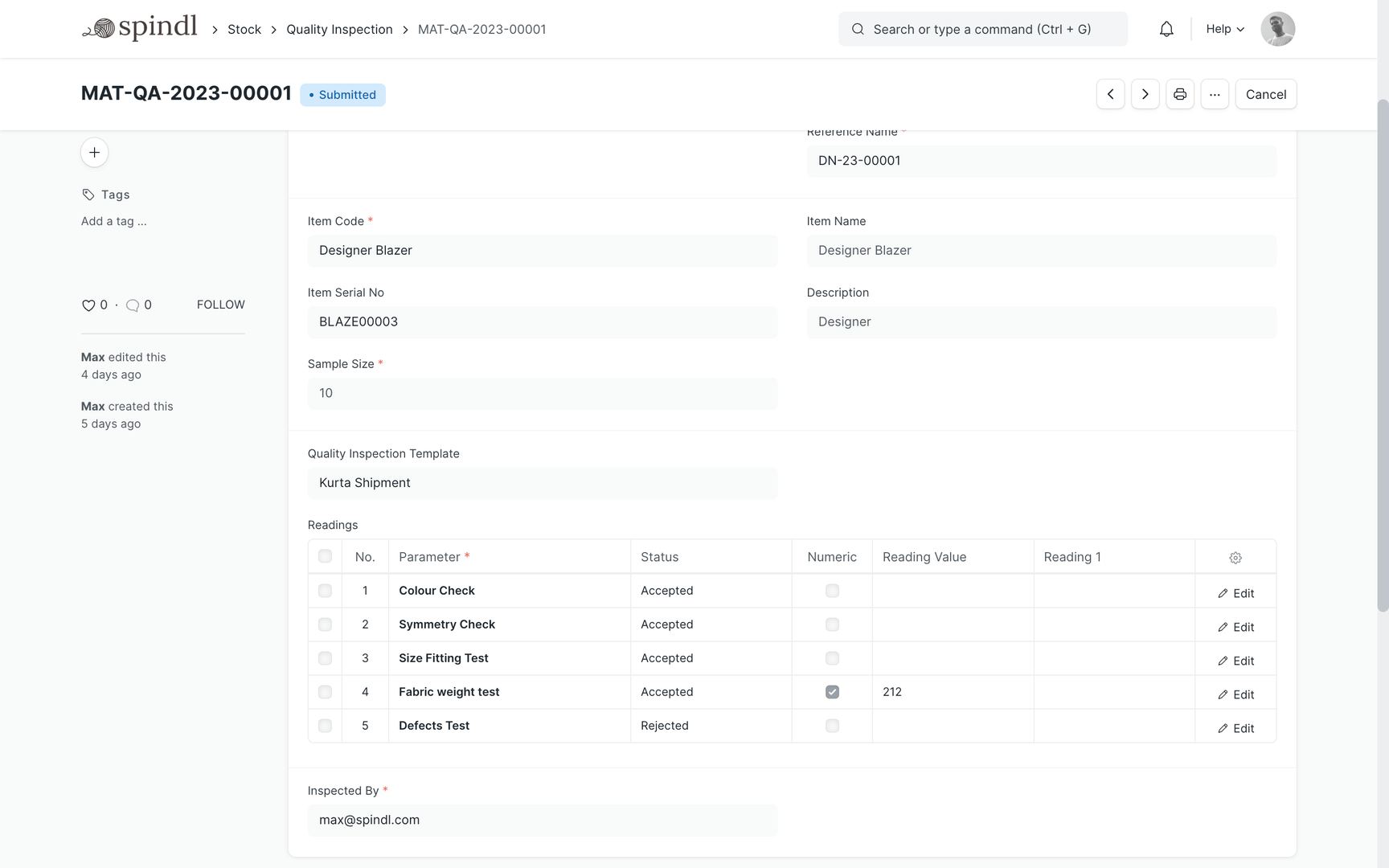Toggle the select-all checkbox in Readings header
Screen dimensions: 1389x868
pos(325,556)
